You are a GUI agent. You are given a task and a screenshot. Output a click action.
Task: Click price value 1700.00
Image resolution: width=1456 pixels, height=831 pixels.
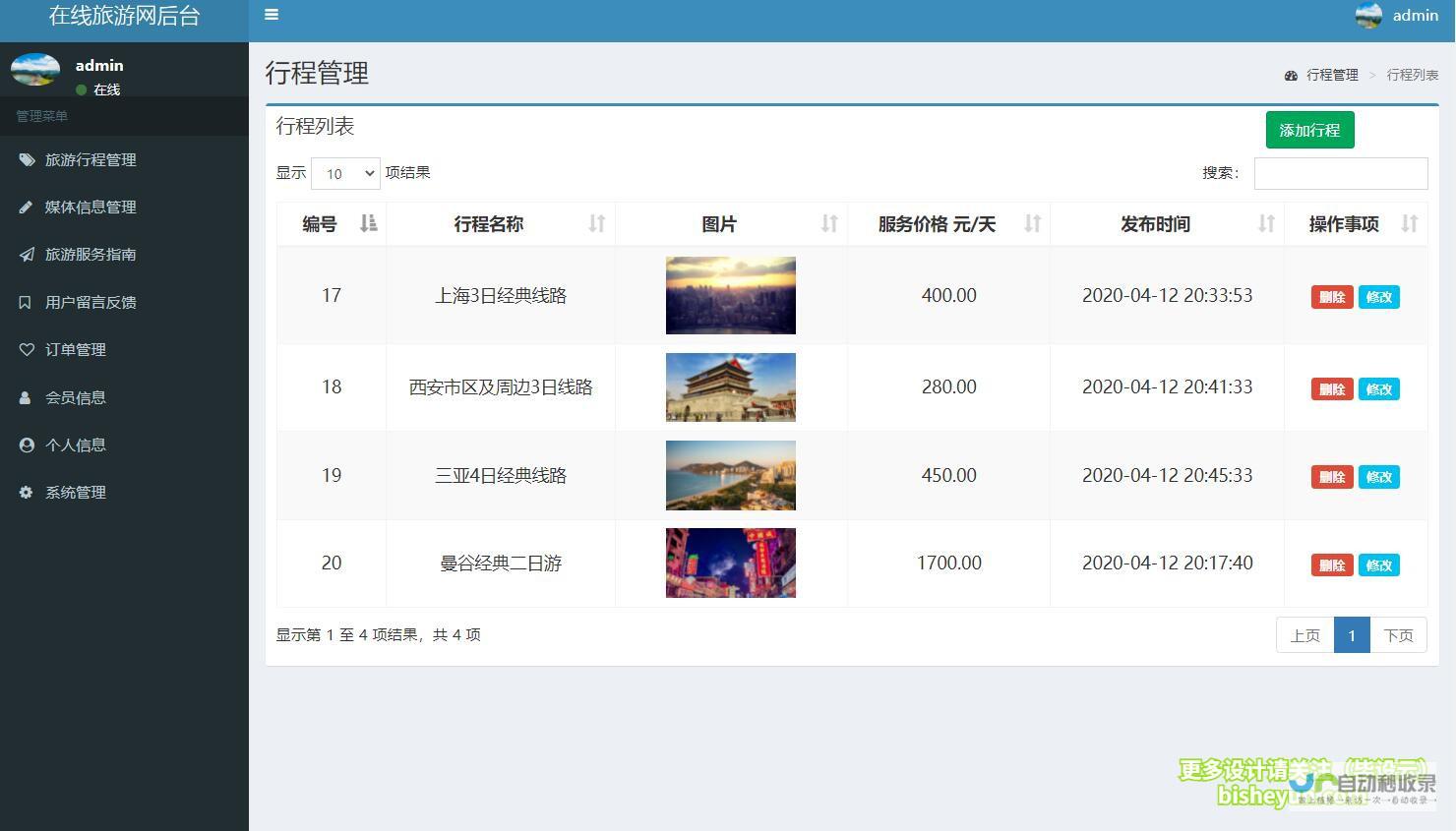[x=949, y=564]
